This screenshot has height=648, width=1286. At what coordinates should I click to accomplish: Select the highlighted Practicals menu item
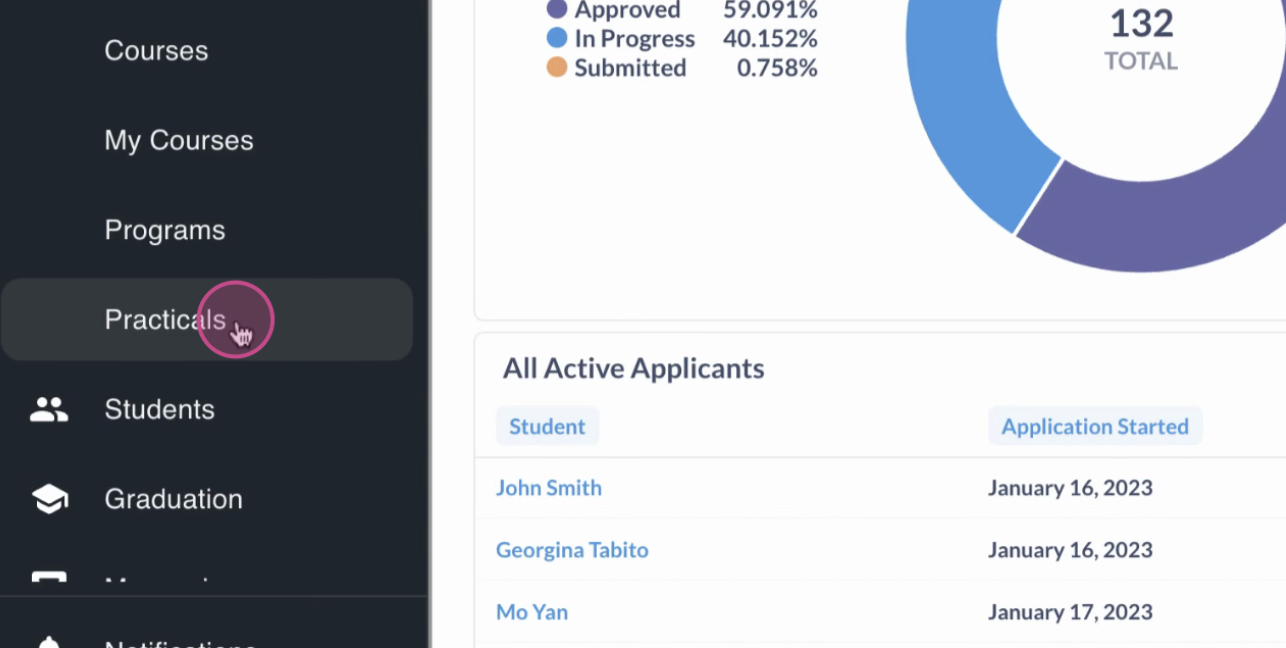207,319
